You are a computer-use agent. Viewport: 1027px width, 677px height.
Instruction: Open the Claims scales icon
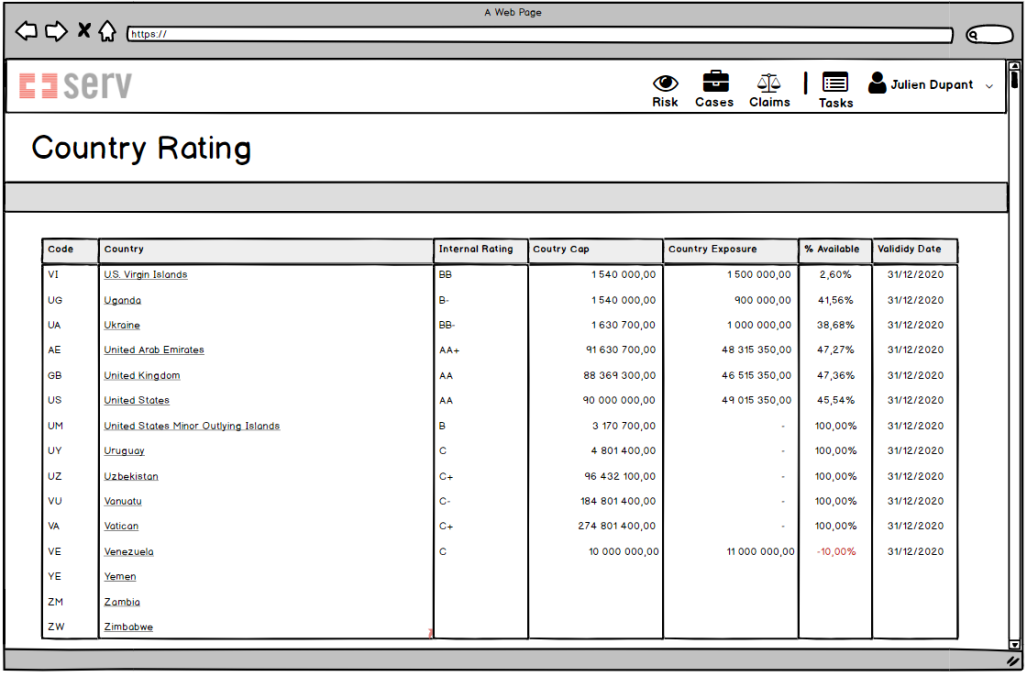pos(769,82)
